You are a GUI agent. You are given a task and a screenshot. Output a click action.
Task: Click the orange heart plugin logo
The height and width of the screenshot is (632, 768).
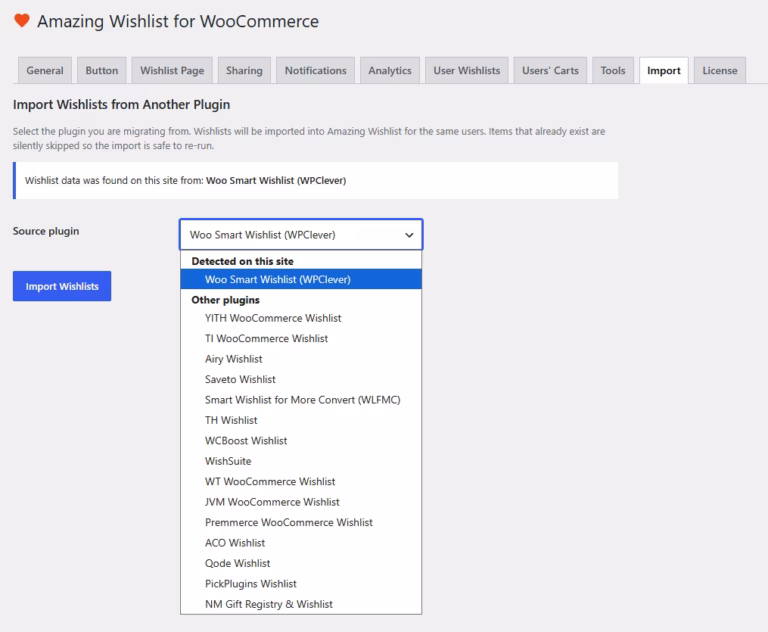pyautogui.click(x=22, y=21)
